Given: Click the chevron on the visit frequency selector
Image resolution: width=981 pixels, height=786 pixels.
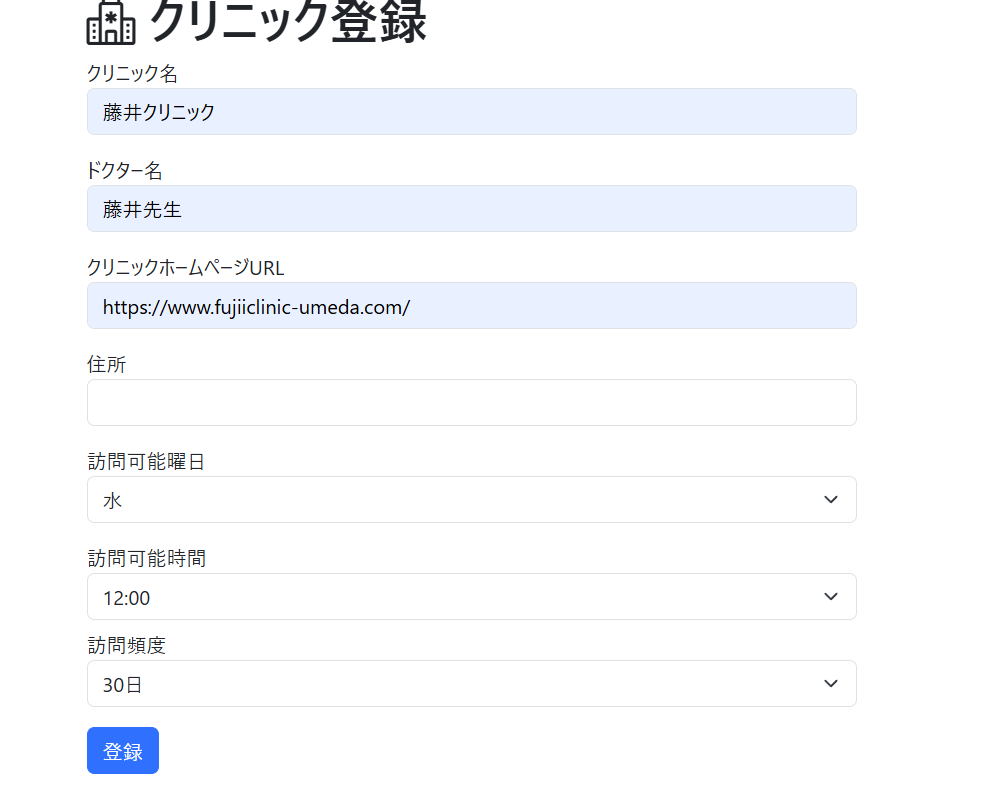Looking at the screenshot, I should coord(829,683).
